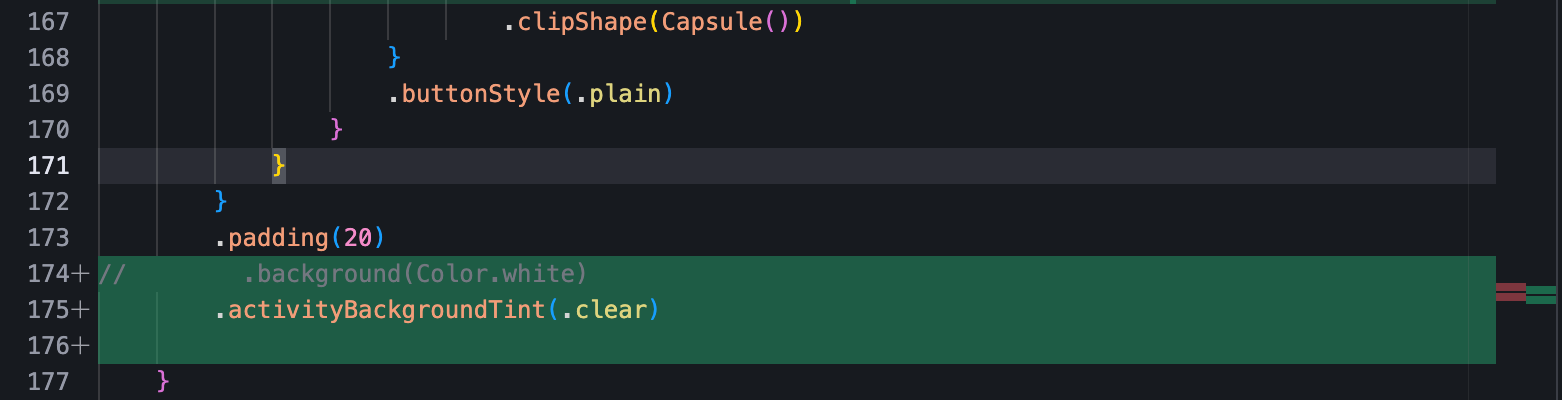Click the empty added line 176
Image resolution: width=1562 pixels, height=400 pixels.
coord(700,346)
